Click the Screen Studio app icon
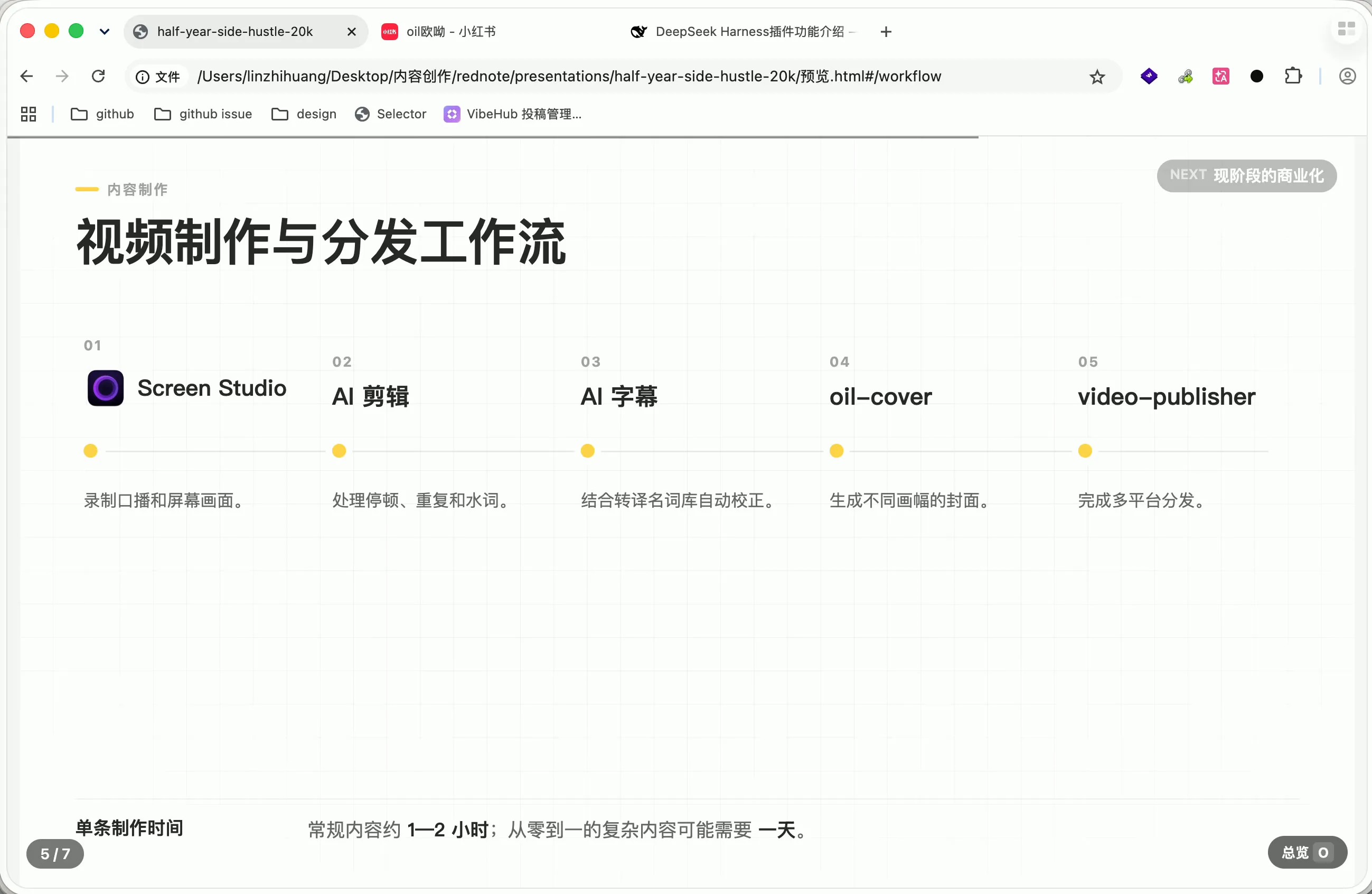 pos(106,388)
